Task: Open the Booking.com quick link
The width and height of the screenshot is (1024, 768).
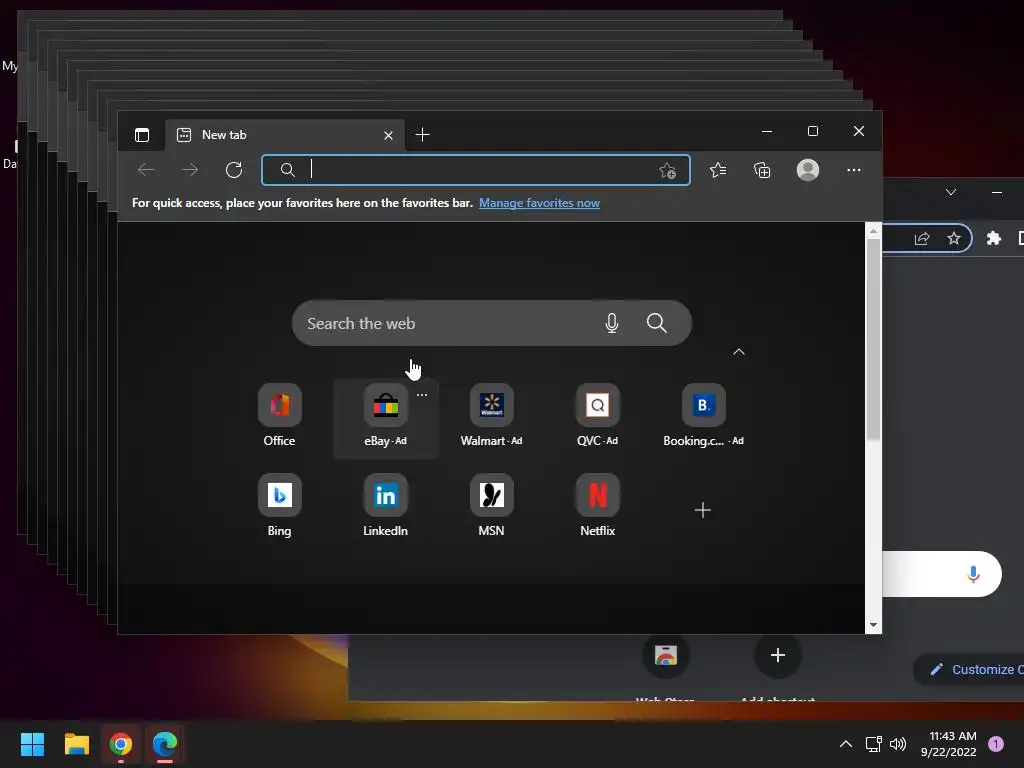Action: click(x=703, y=416)
